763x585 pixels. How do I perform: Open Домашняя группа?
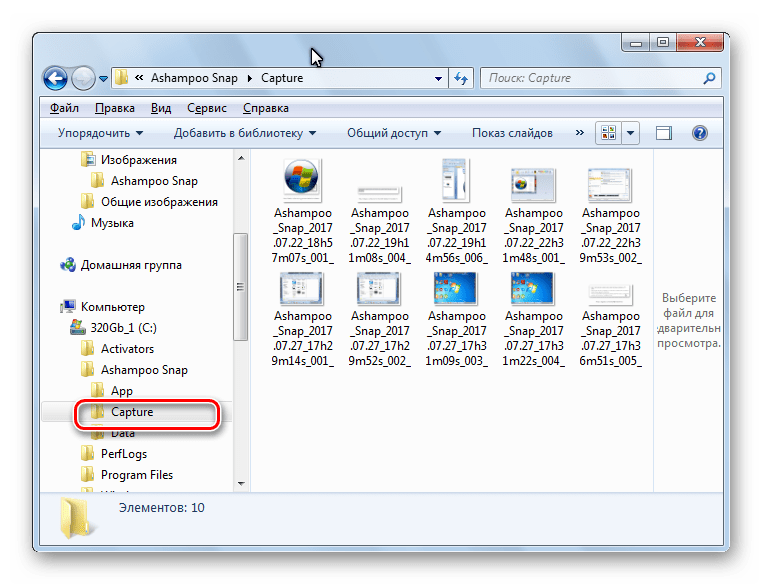[131, 265]
